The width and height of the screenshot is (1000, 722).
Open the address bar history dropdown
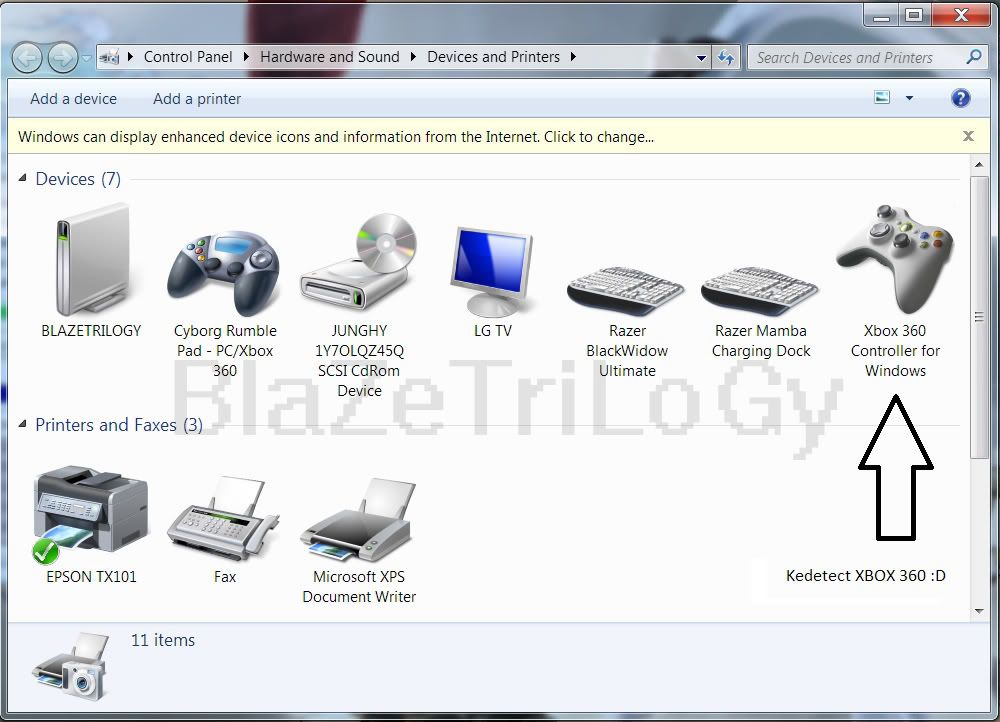tap(701, 58)
